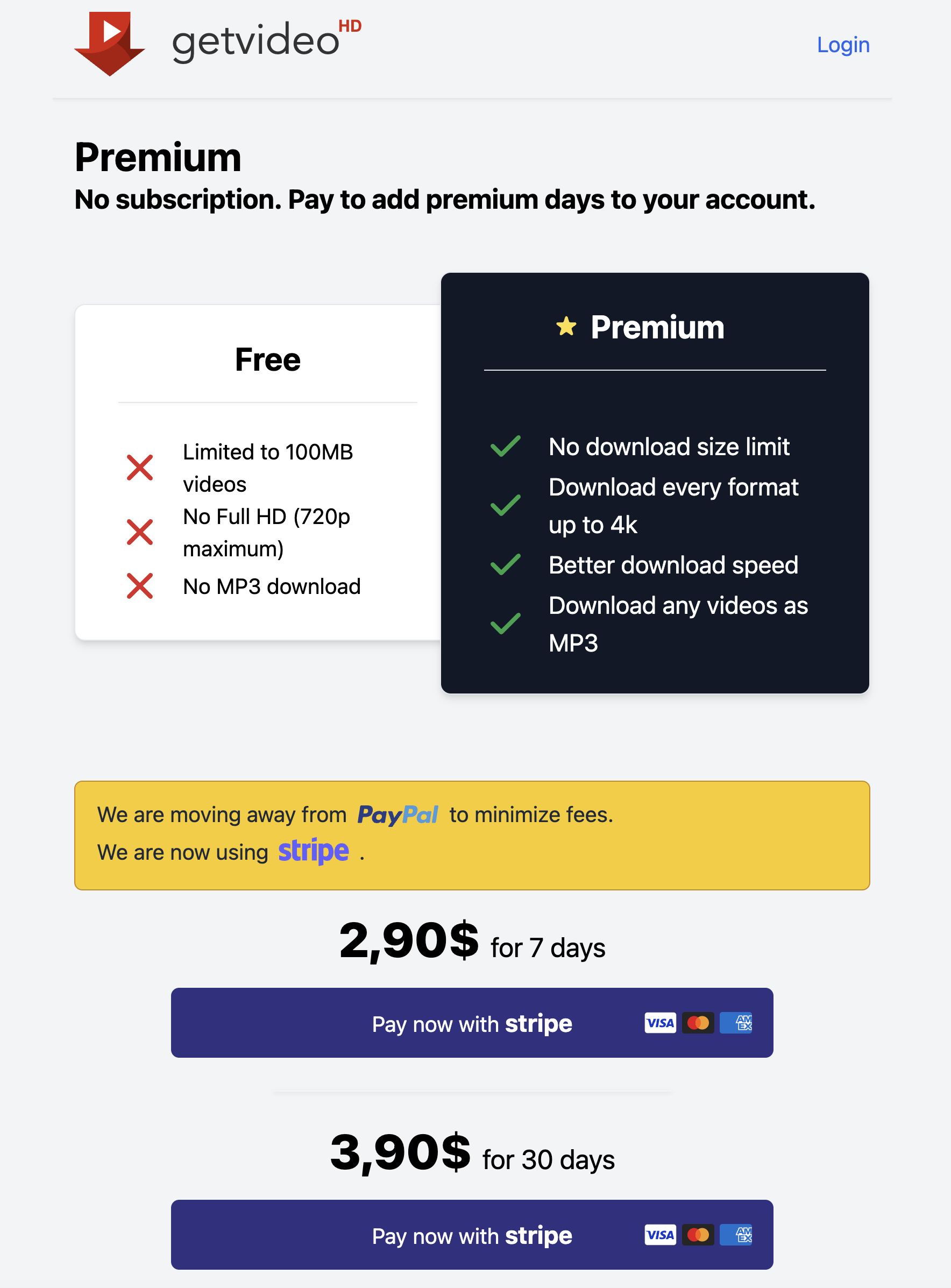Click the Visa icon on 7-day button
Viewport: 951px width, 1288px height.
659,1023
